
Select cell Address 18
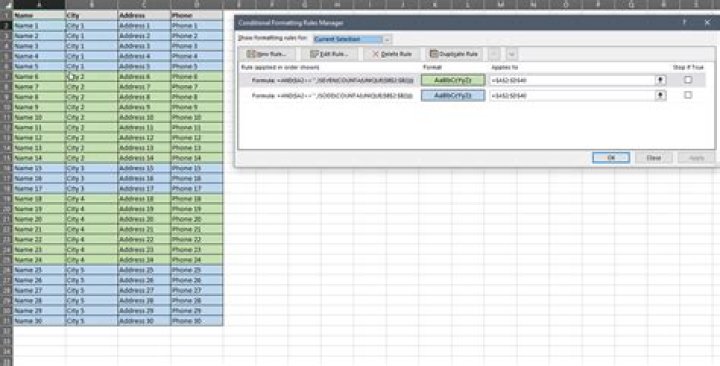(x=144, y=198)
